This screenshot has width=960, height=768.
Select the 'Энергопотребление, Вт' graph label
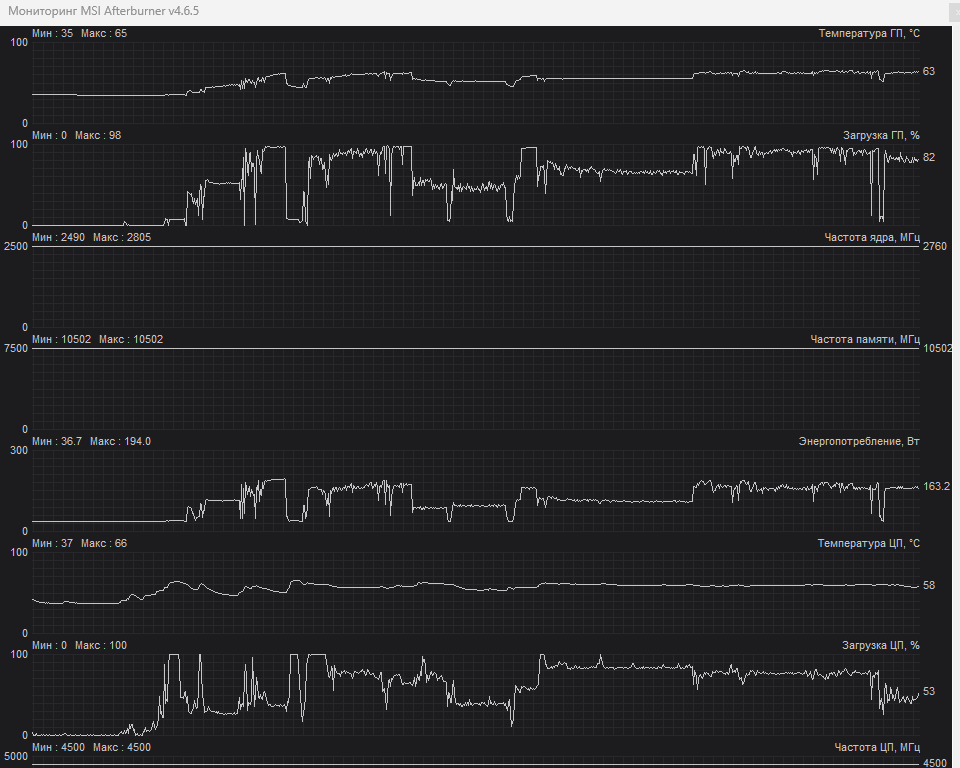[859, 442]
